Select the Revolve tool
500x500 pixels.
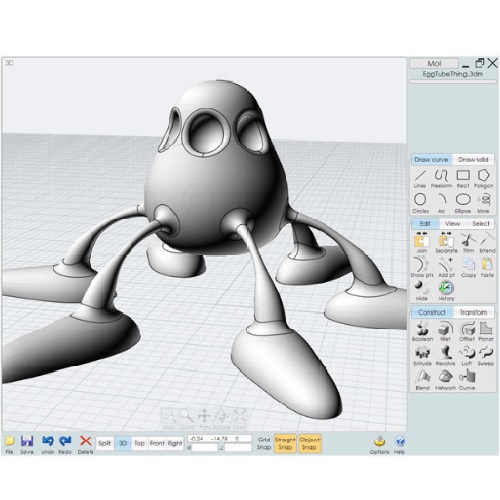445,356
